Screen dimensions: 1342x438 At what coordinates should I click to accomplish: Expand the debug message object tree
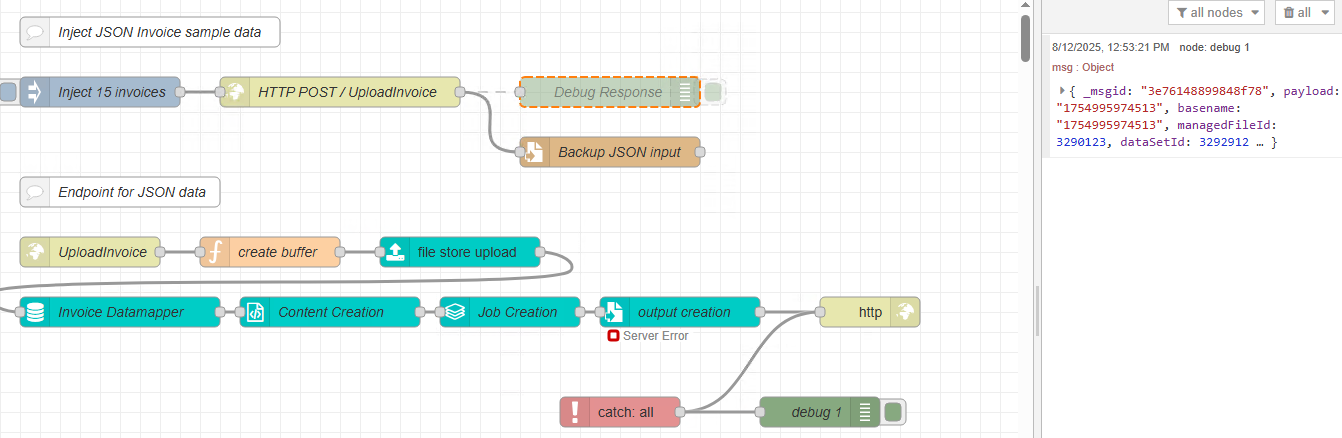(x=1062, y=91)
